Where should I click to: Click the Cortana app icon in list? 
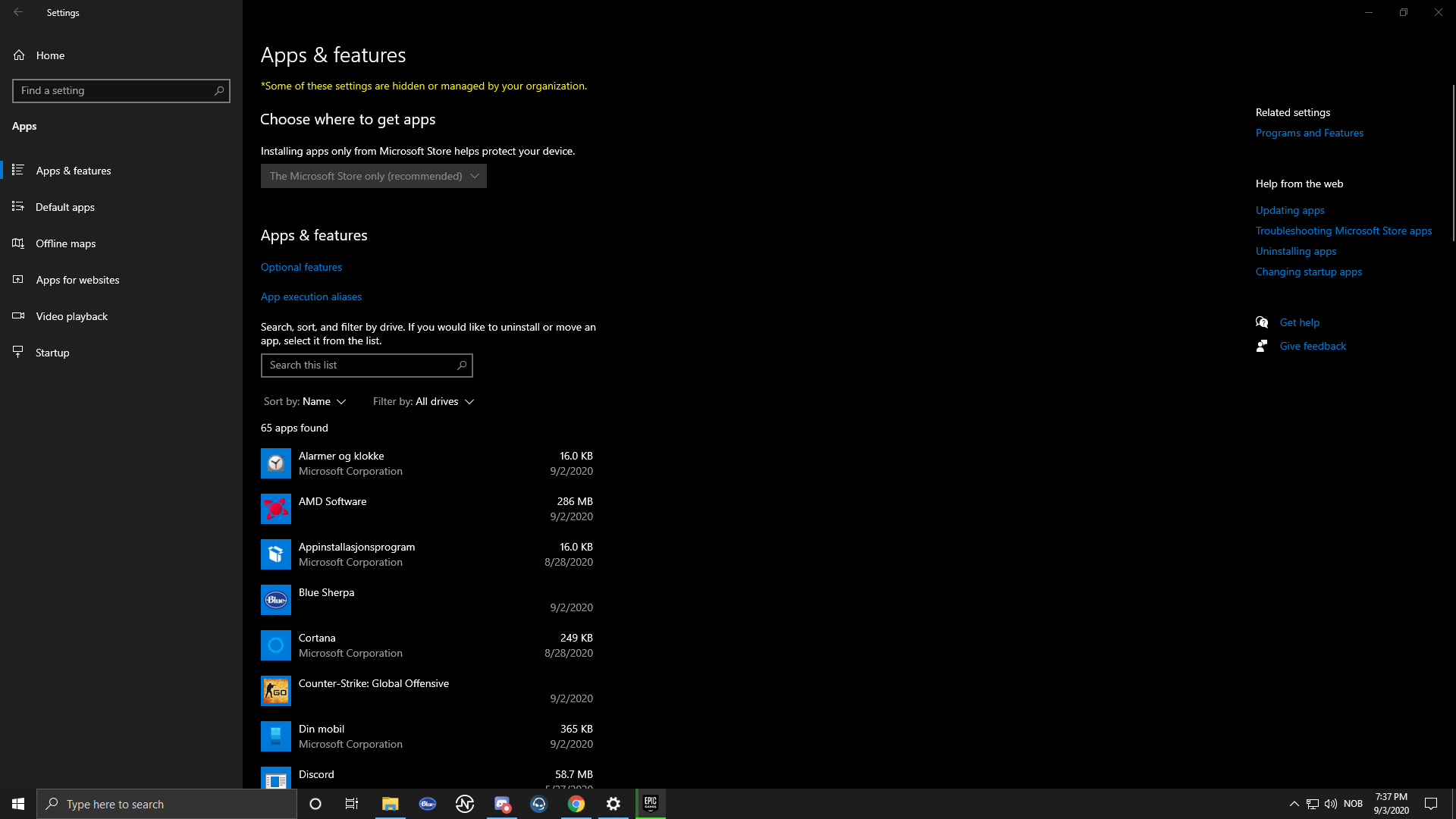[x=275, y=645]
